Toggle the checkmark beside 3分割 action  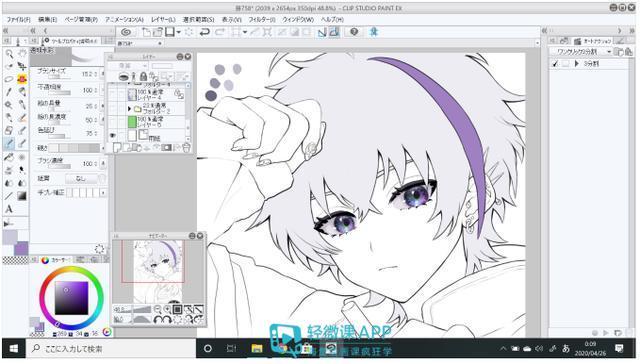tap(555, 64)
